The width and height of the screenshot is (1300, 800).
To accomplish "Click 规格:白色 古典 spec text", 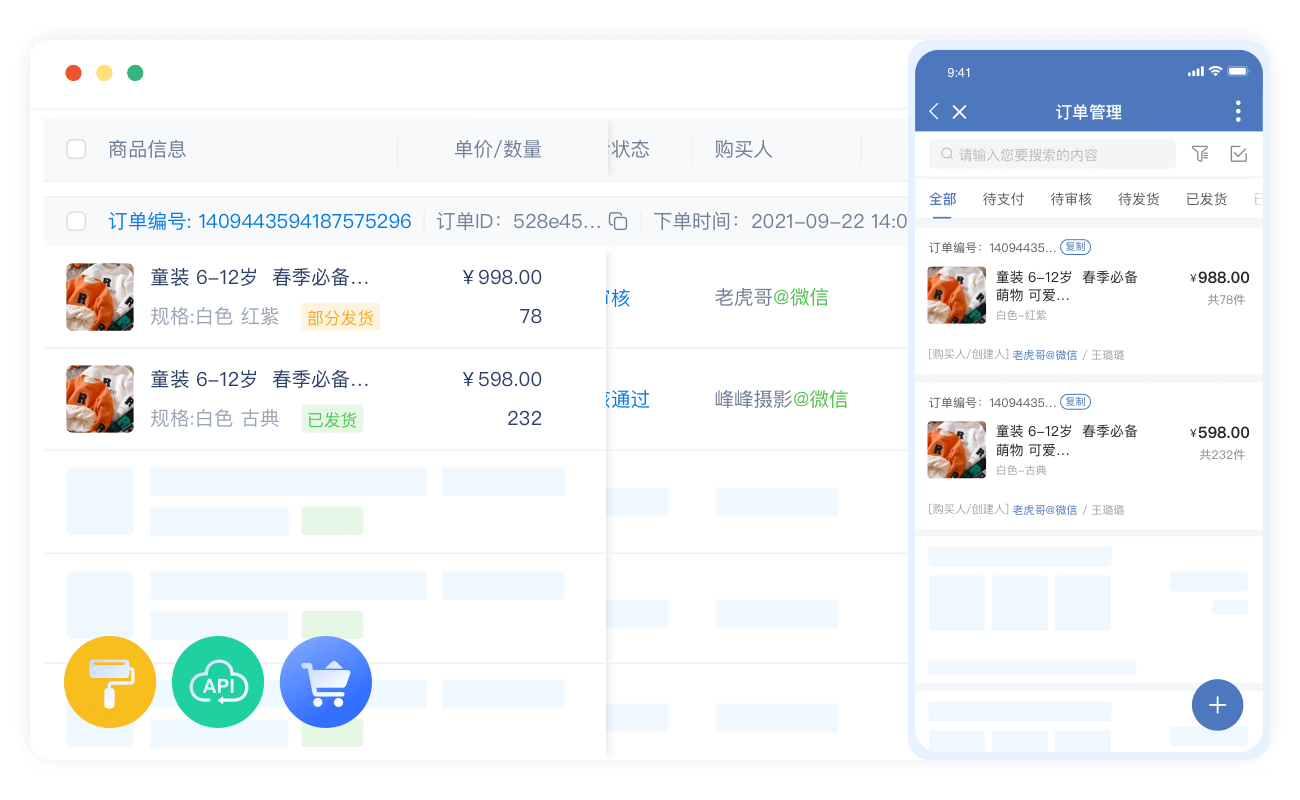I will point(215,418).
